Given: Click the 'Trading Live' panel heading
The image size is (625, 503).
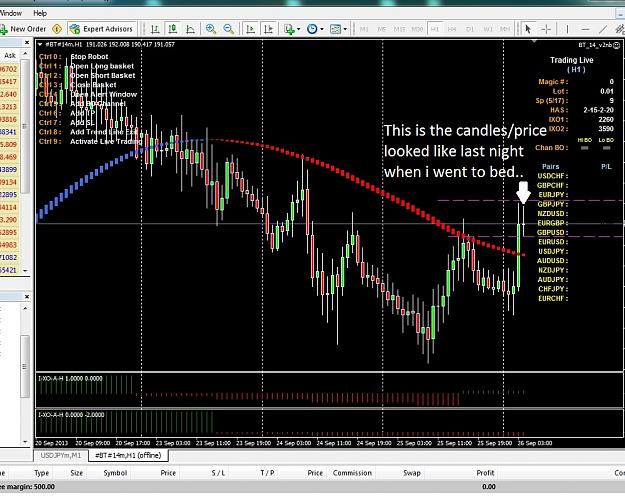Looking at the screenshot, I should pos(572,60).
